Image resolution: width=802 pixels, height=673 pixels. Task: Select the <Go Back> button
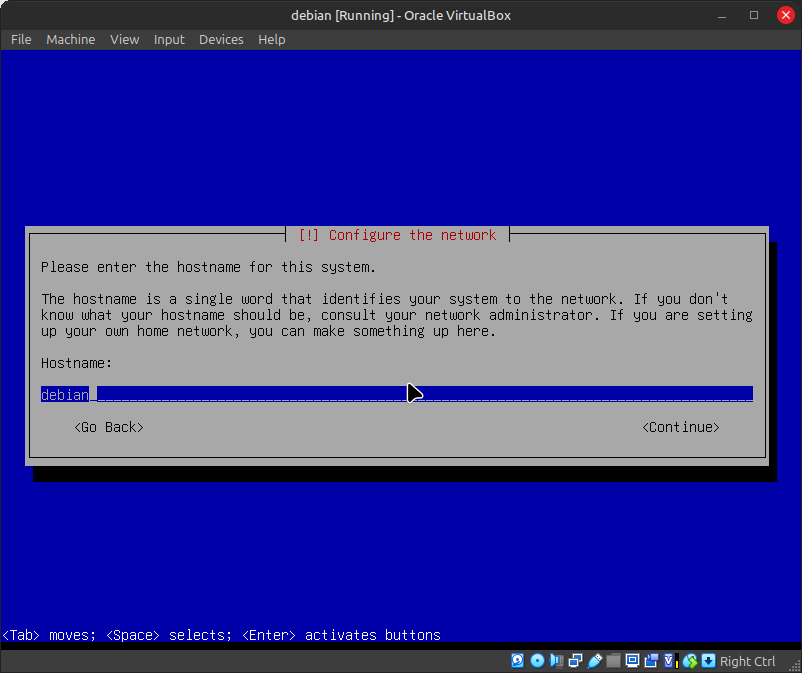[109, 427]
